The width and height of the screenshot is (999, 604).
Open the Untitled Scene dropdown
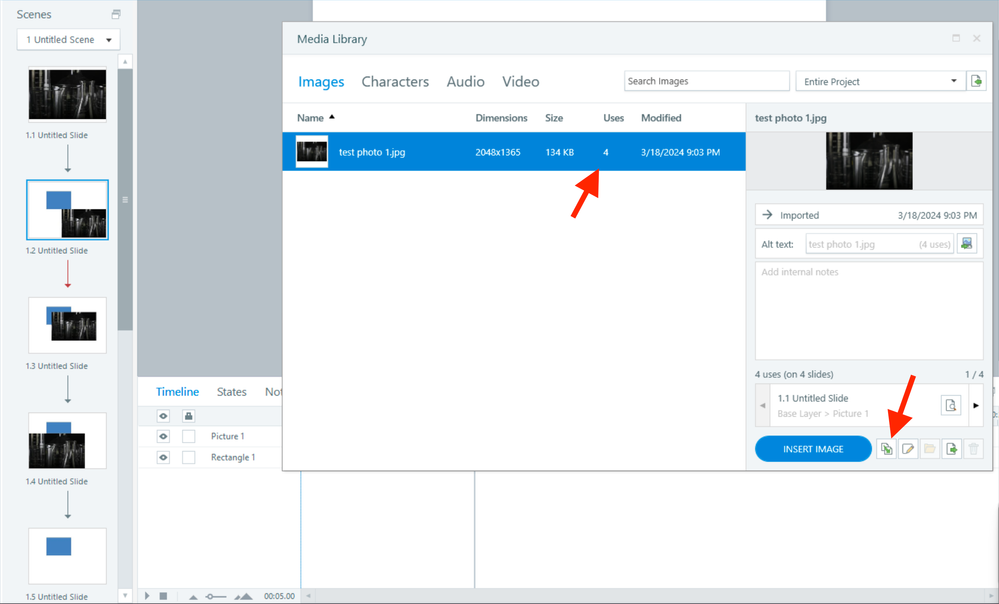coord(68,40)
